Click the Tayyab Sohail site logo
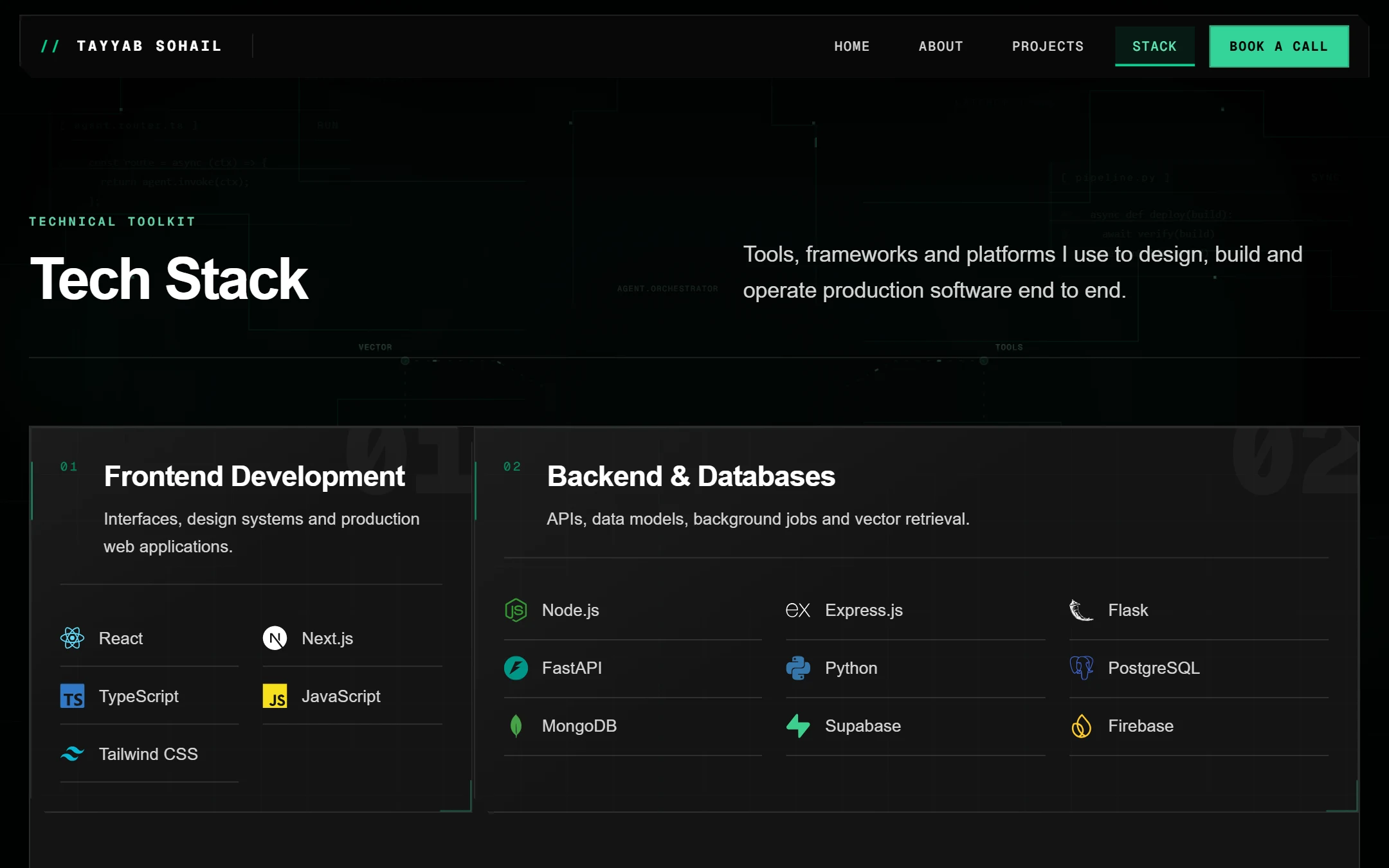The height and width of the screenshot is (868, 1389). coord(131,46)
